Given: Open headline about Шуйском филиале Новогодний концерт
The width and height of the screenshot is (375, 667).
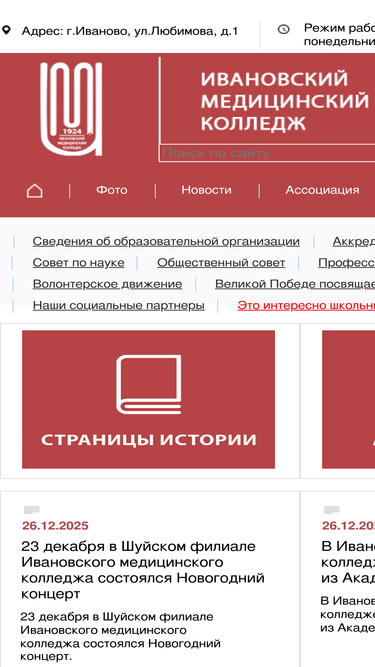Looking at the screenshot, I should click(x=143, y=570).
